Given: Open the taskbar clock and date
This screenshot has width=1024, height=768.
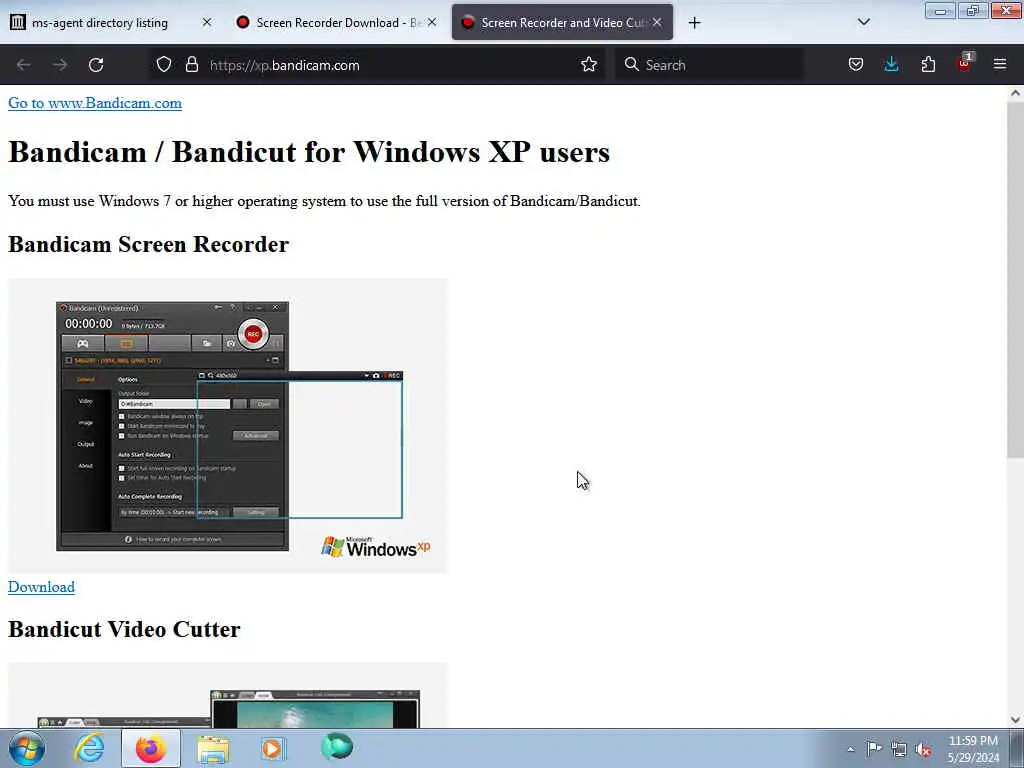Looking at the screenshot, I should coord(973,749).
